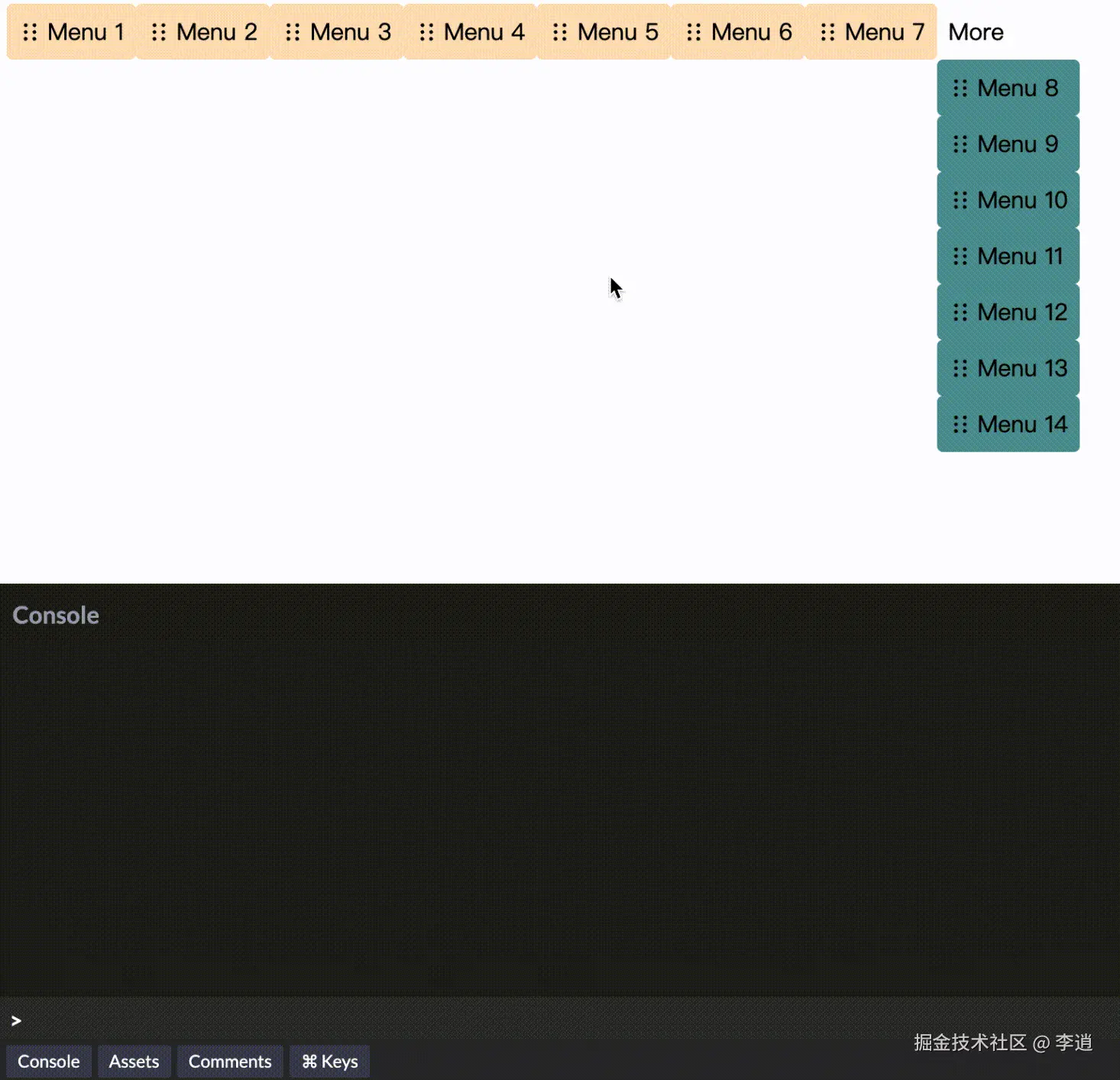This screenshot has height=1080, width=1120.
Task: Select Menu 12 in the More dropdown
Action: (x=1021, y=312)
